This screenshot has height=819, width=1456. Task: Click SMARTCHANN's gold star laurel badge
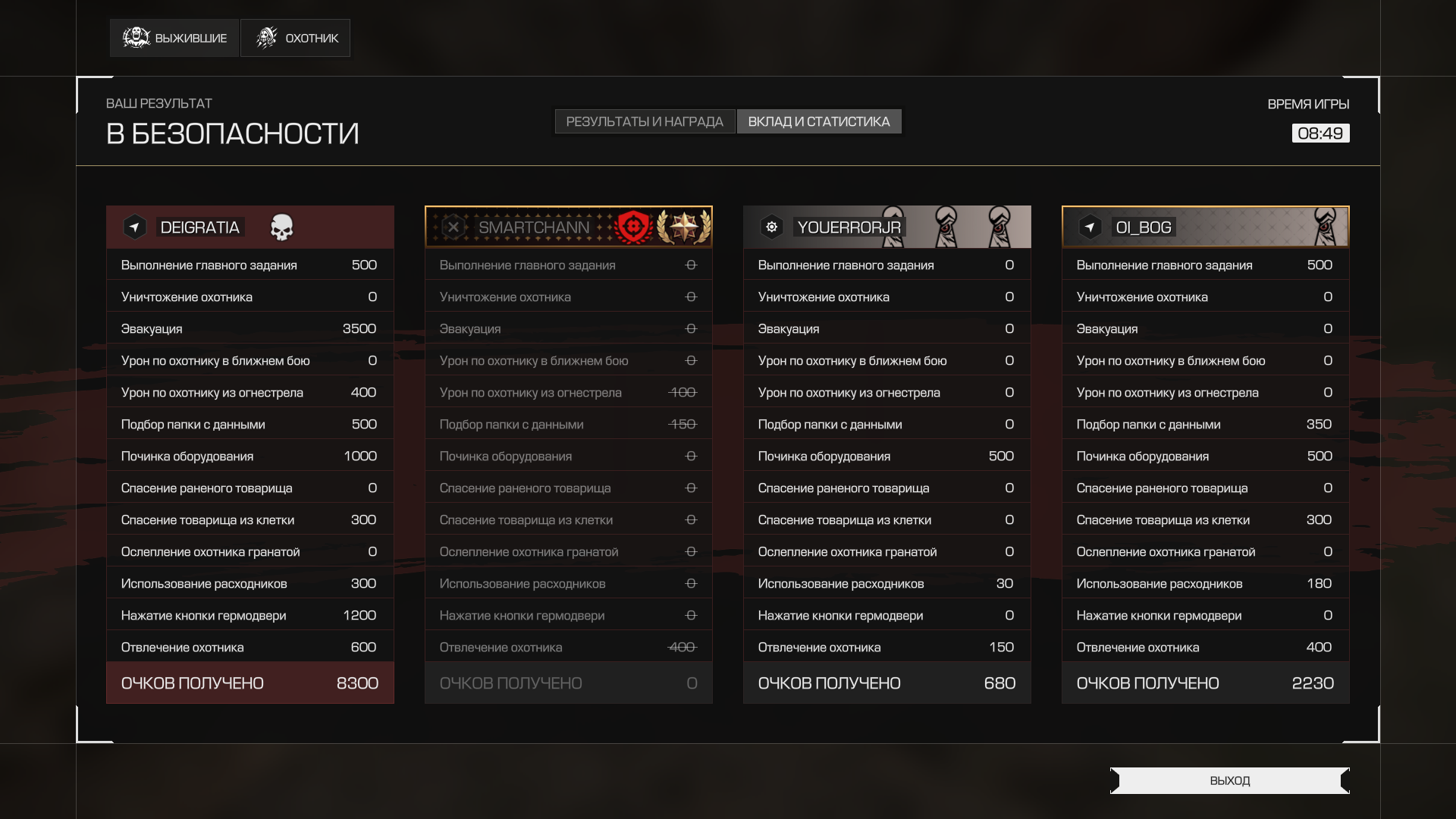tap(684, 227)
